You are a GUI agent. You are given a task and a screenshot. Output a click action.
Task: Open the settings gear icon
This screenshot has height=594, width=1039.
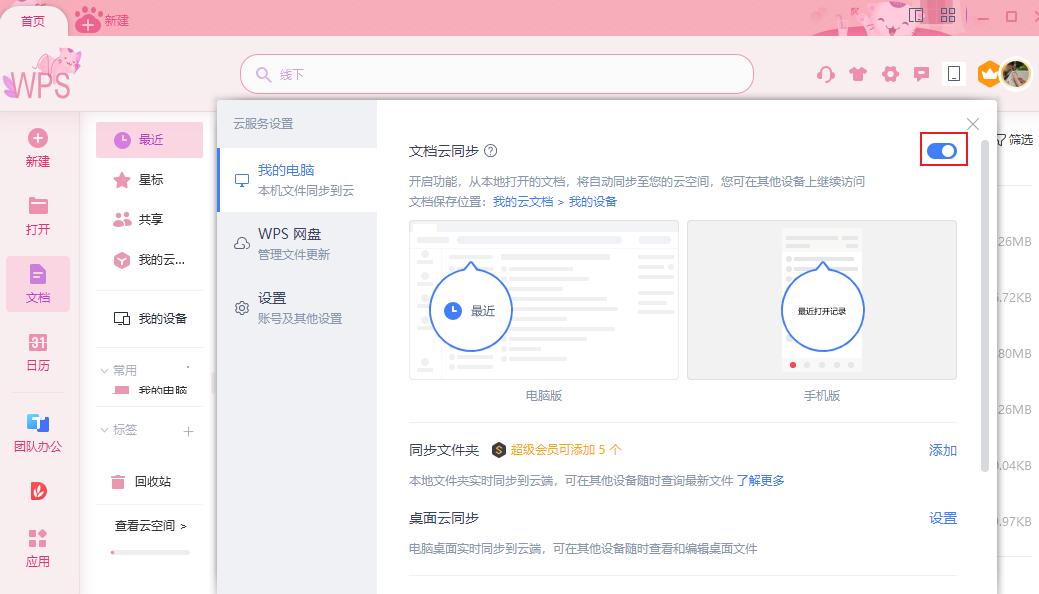tap(889, 74)
